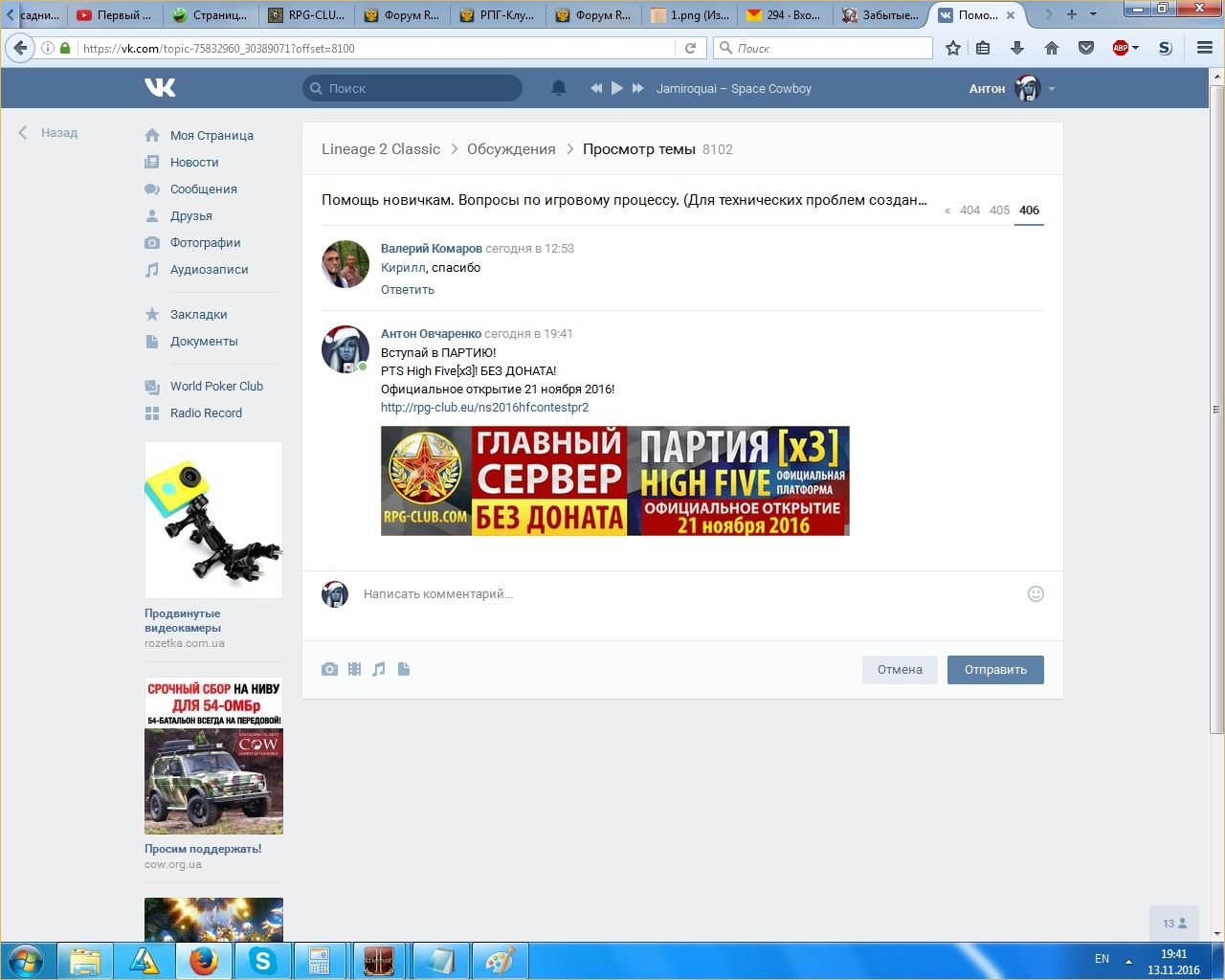Open the friends online counter 13
The height and width of the screenshot is (980, 1225).
pos(1174,924)
